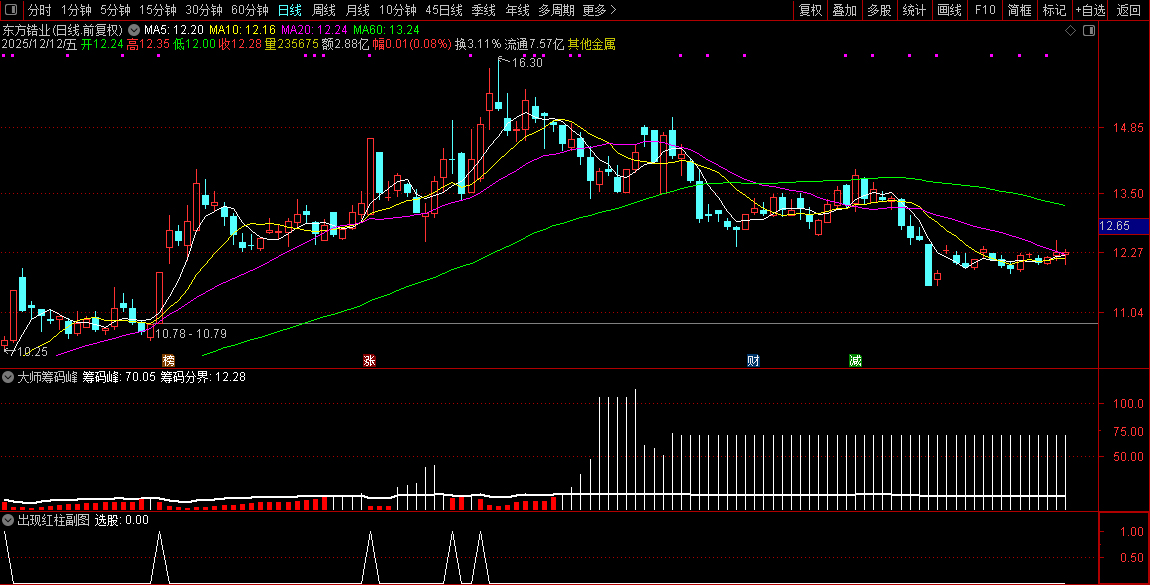
Task: Click the 其他金属 sector link
Action: click(x=591, y=44)
